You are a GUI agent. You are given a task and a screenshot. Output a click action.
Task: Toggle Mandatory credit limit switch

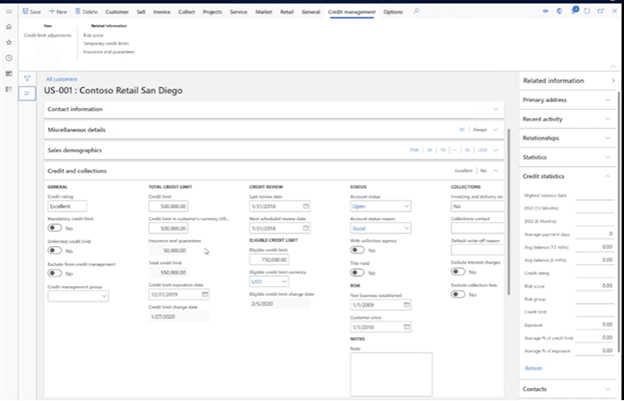point(55,228)
